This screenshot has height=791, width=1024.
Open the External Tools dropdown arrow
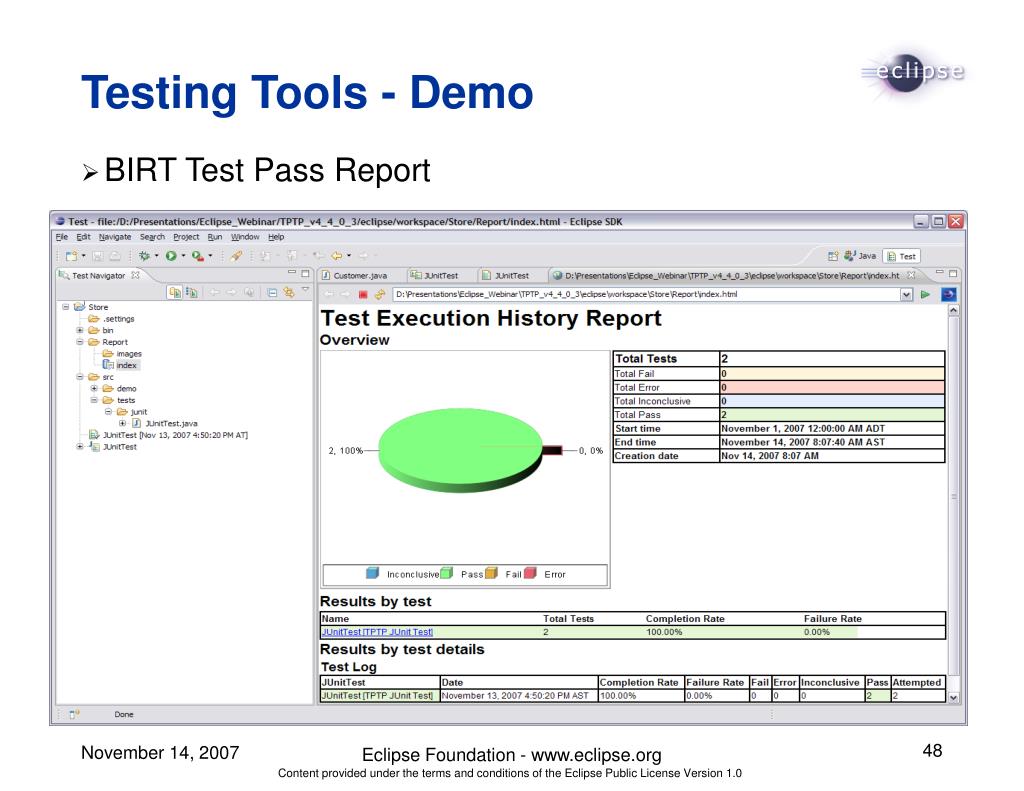tap(210, 256)
